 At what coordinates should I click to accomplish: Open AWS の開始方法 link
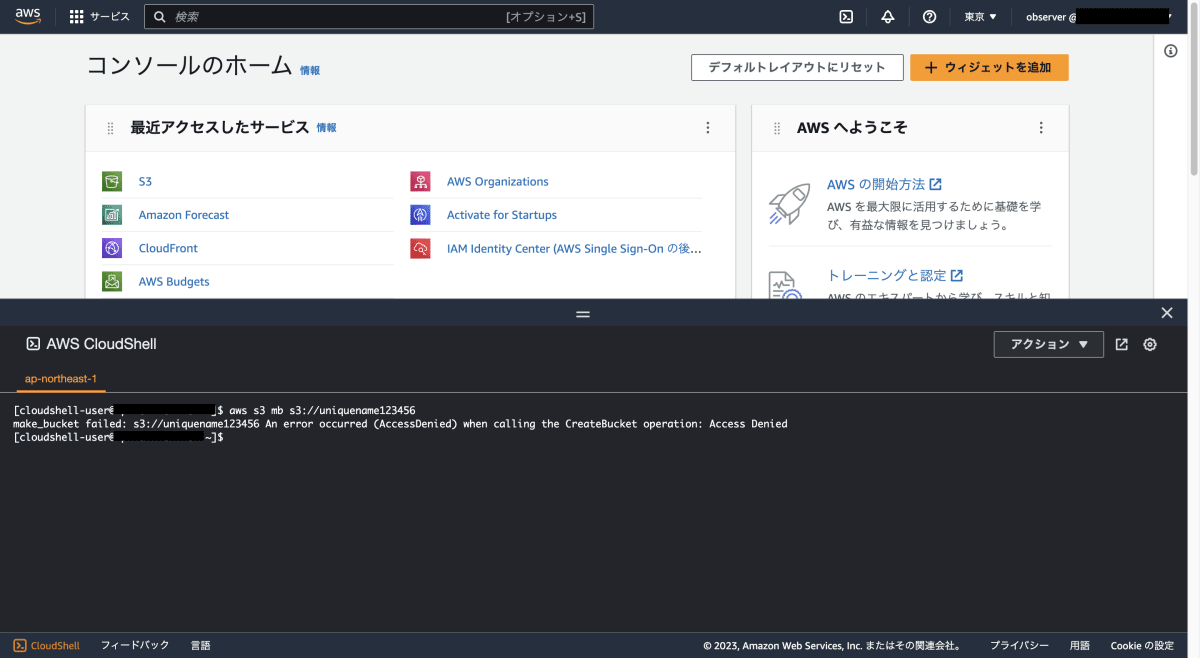(884, 185)
